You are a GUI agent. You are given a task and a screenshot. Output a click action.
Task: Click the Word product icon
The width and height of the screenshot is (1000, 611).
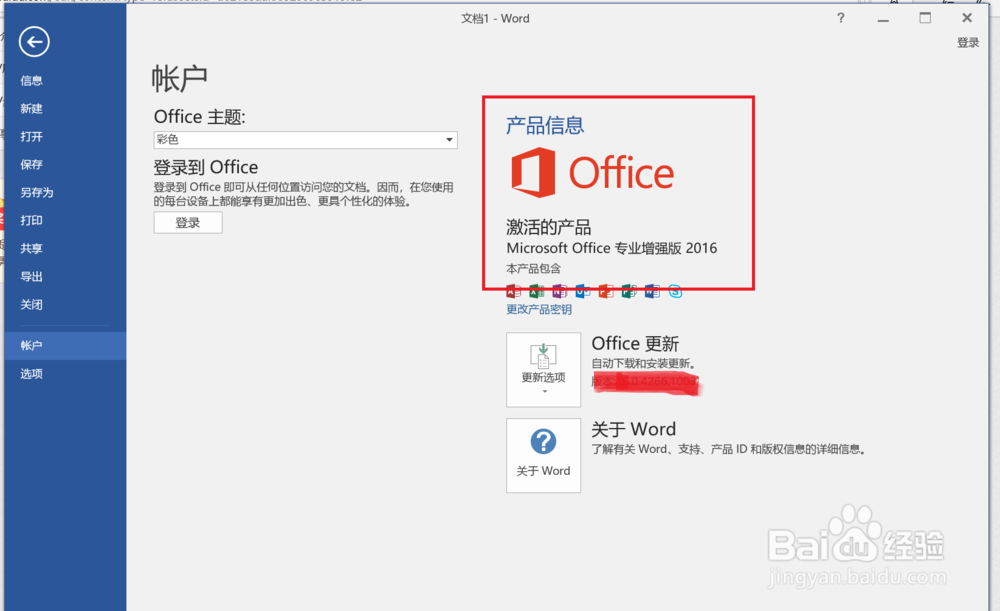(x=652, y=292)
